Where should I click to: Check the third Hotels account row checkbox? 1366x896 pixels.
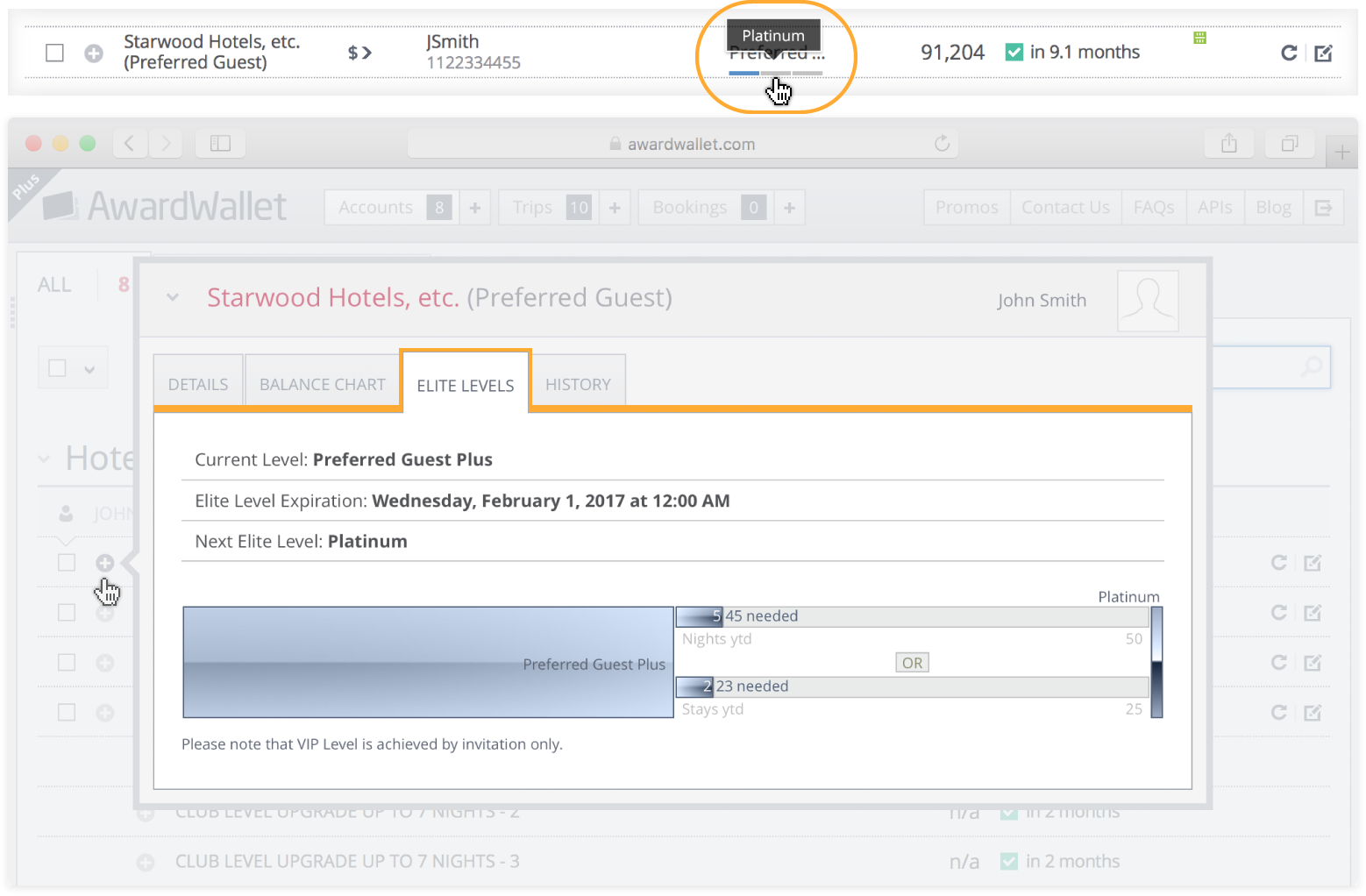pos(67,663)
